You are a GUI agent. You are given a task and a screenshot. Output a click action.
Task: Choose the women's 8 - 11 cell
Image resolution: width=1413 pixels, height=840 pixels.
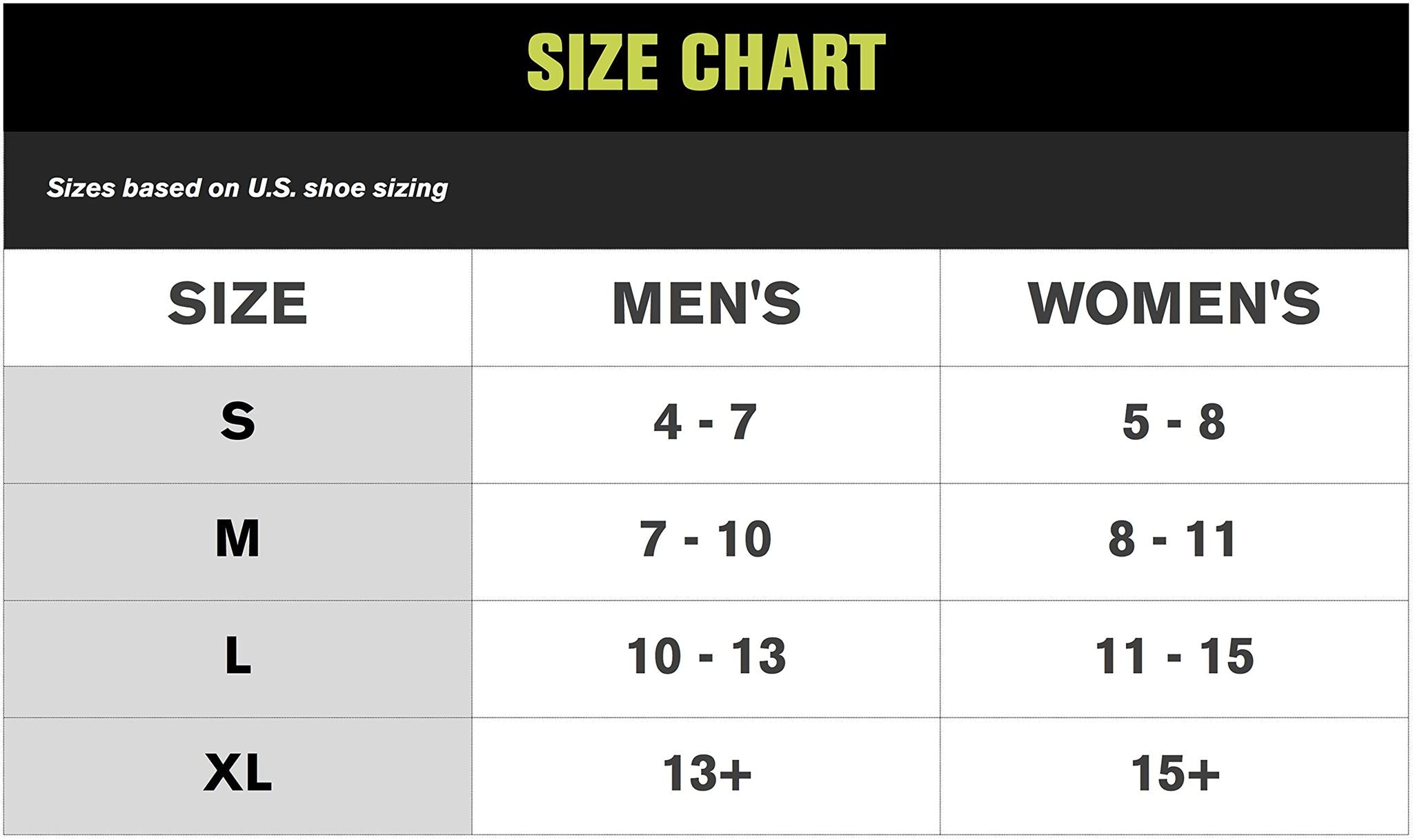coord(1174,539)
